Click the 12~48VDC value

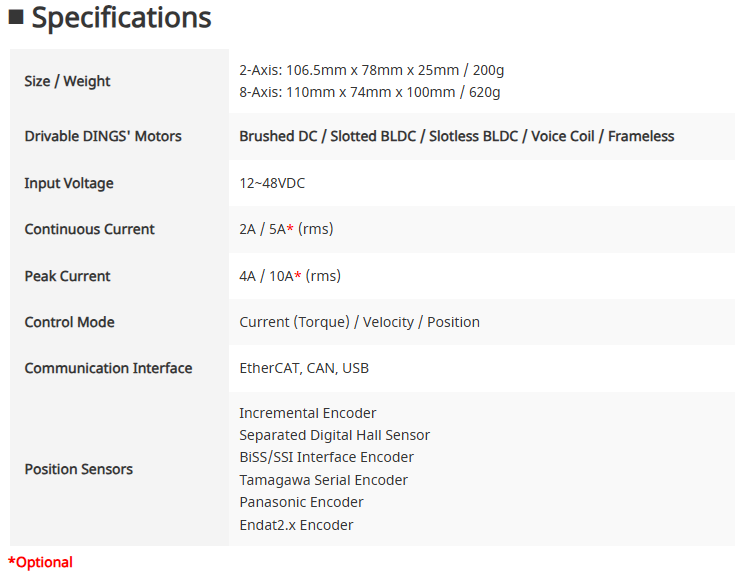272,183
